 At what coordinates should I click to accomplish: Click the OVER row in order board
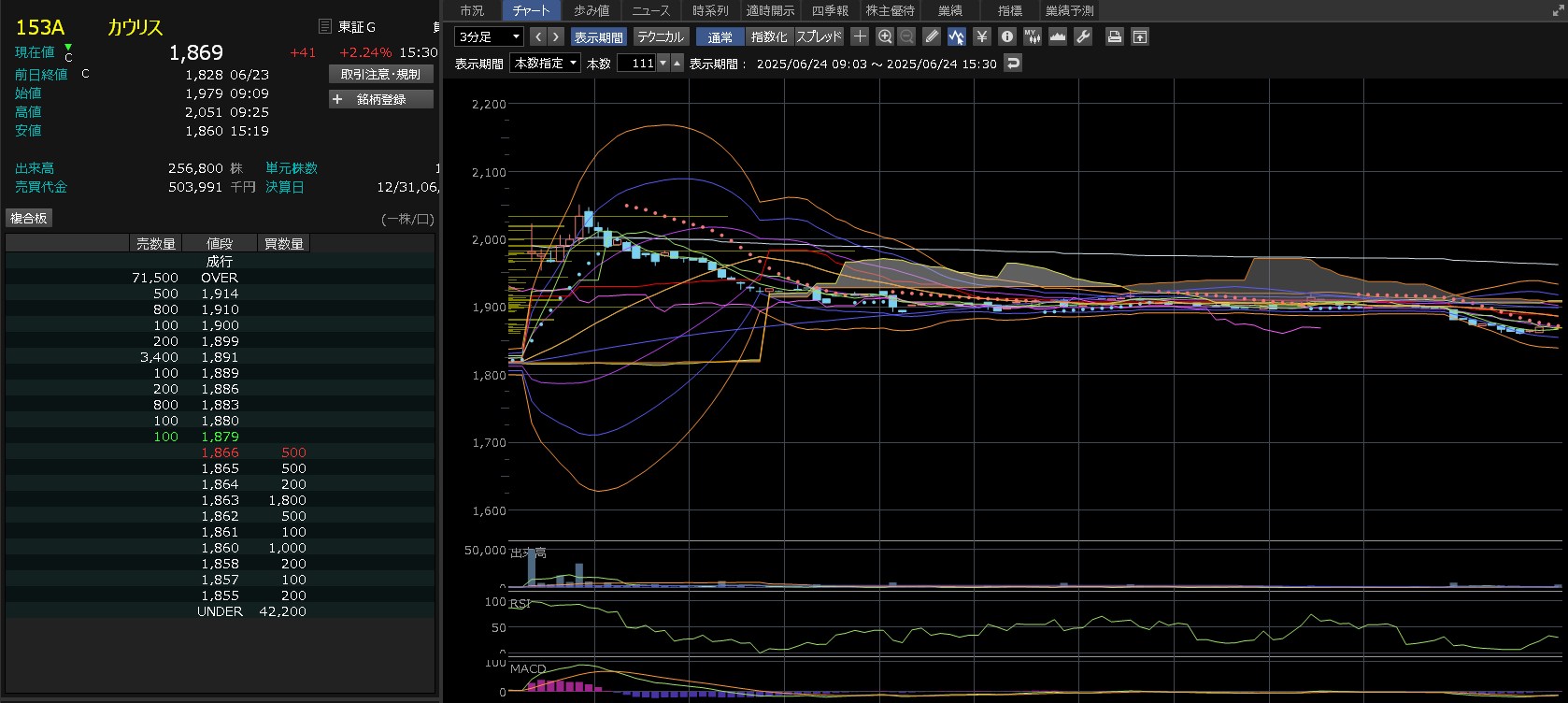221,278
